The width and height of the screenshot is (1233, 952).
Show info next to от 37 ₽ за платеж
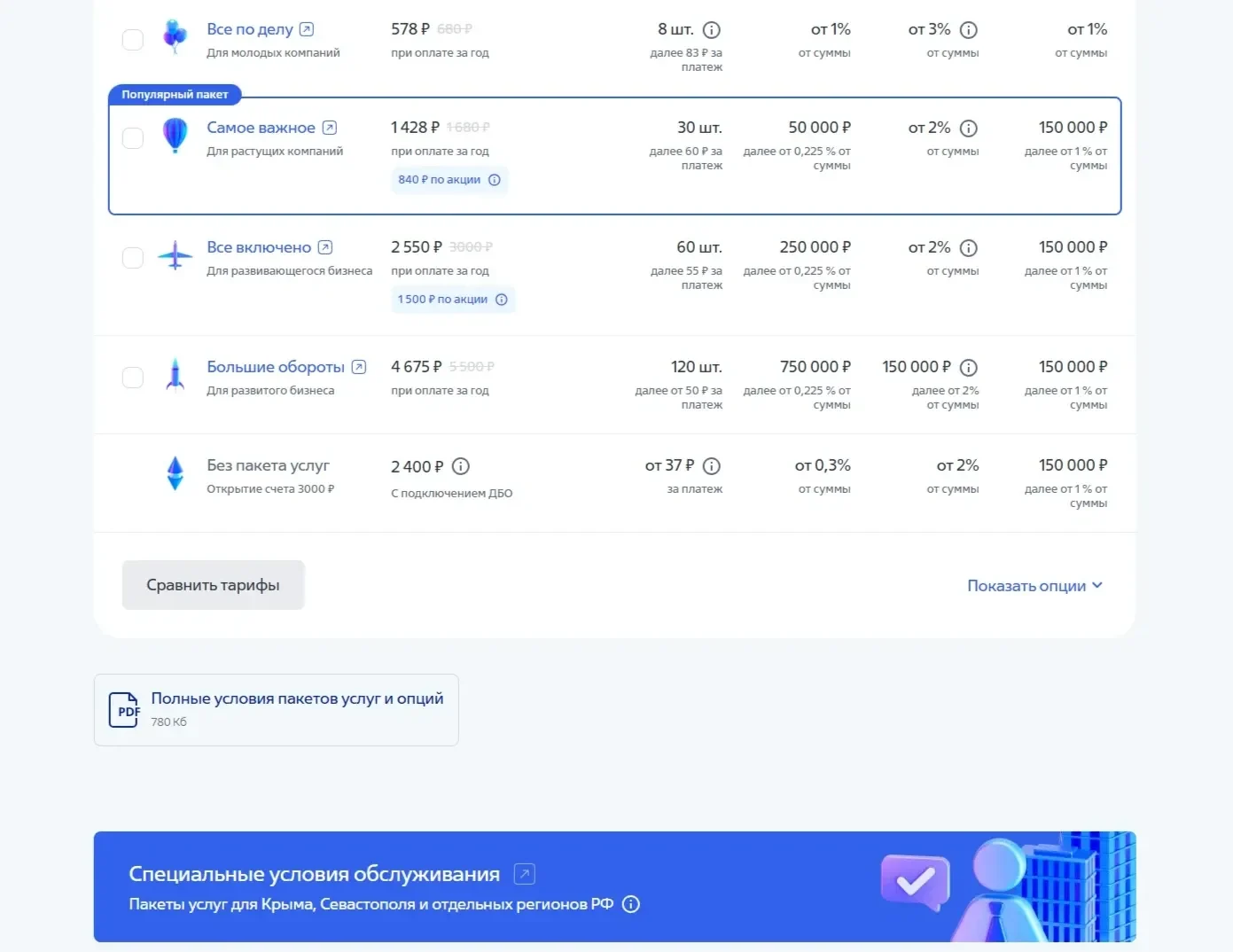click(712, 466)
